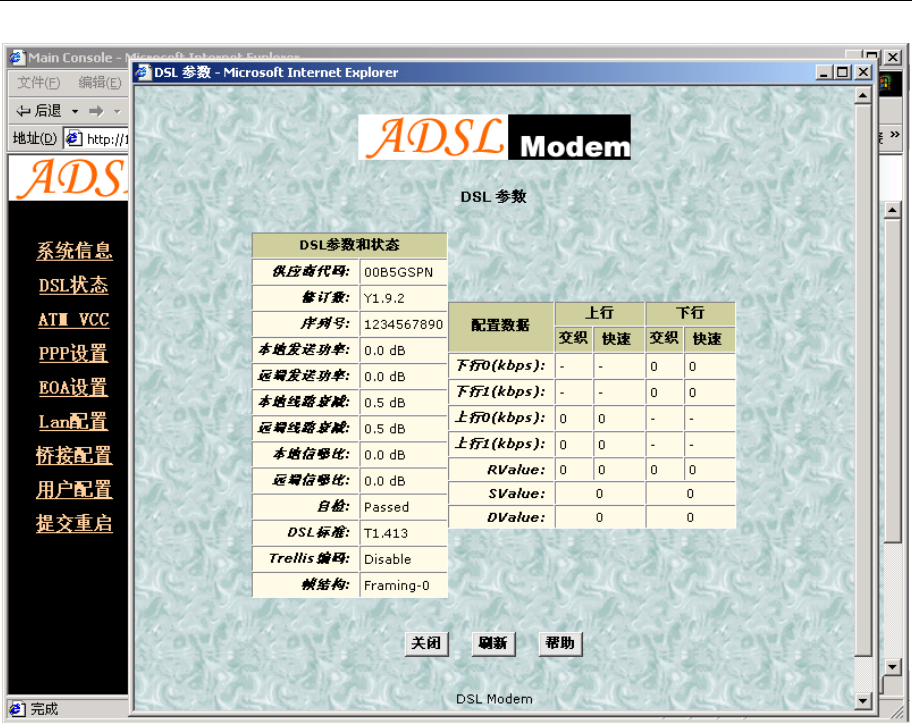Click the SValue: row label
The image size is (912, 724).
tap(516, 494)
